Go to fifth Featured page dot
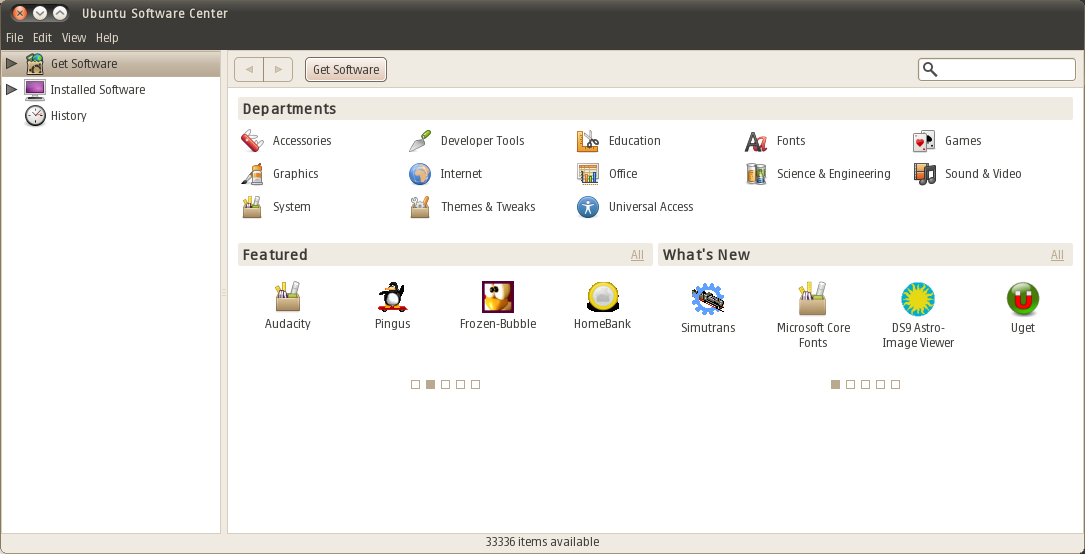 pyautogui.click(x=475, y=385)
